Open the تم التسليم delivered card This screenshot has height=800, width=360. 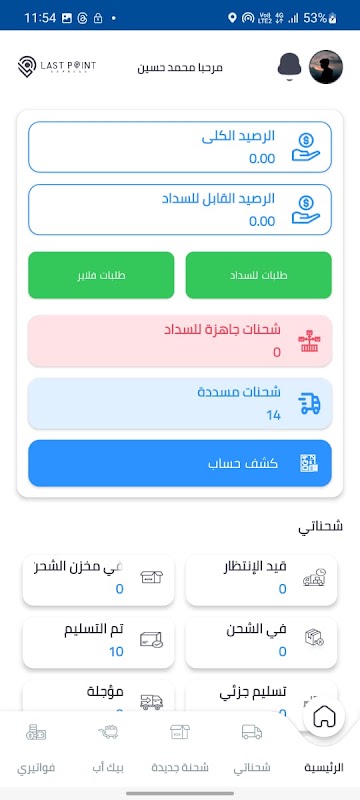pos(98,643)
